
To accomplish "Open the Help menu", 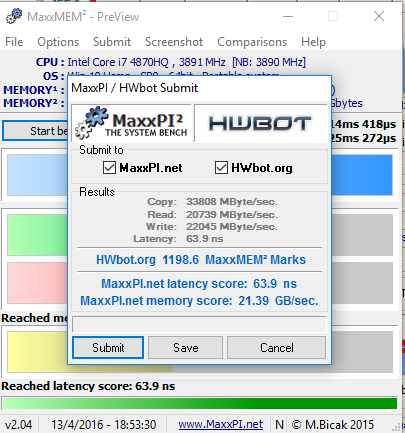I will tap(313, 42).
